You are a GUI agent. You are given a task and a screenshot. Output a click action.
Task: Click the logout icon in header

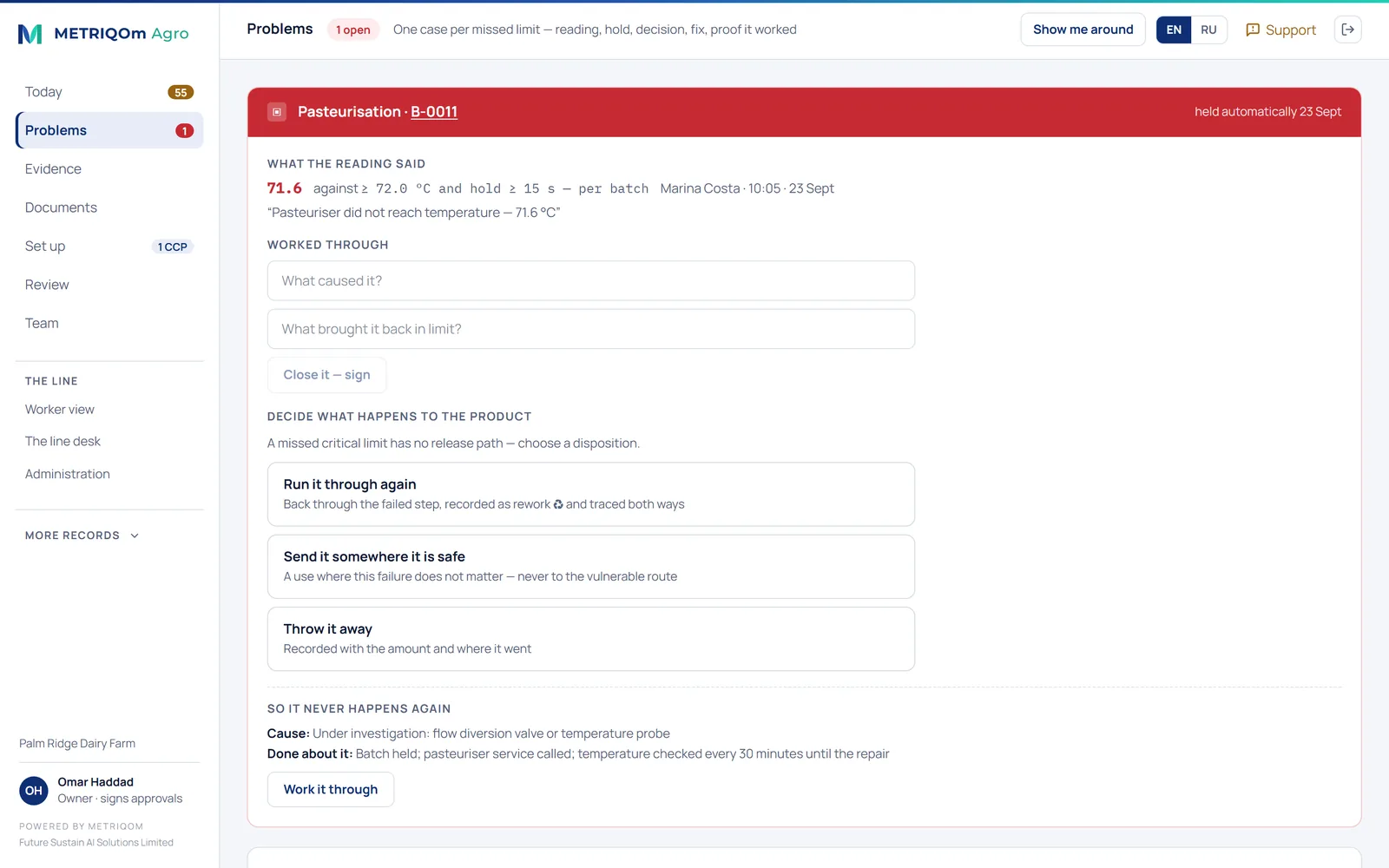pos(1347,30)
